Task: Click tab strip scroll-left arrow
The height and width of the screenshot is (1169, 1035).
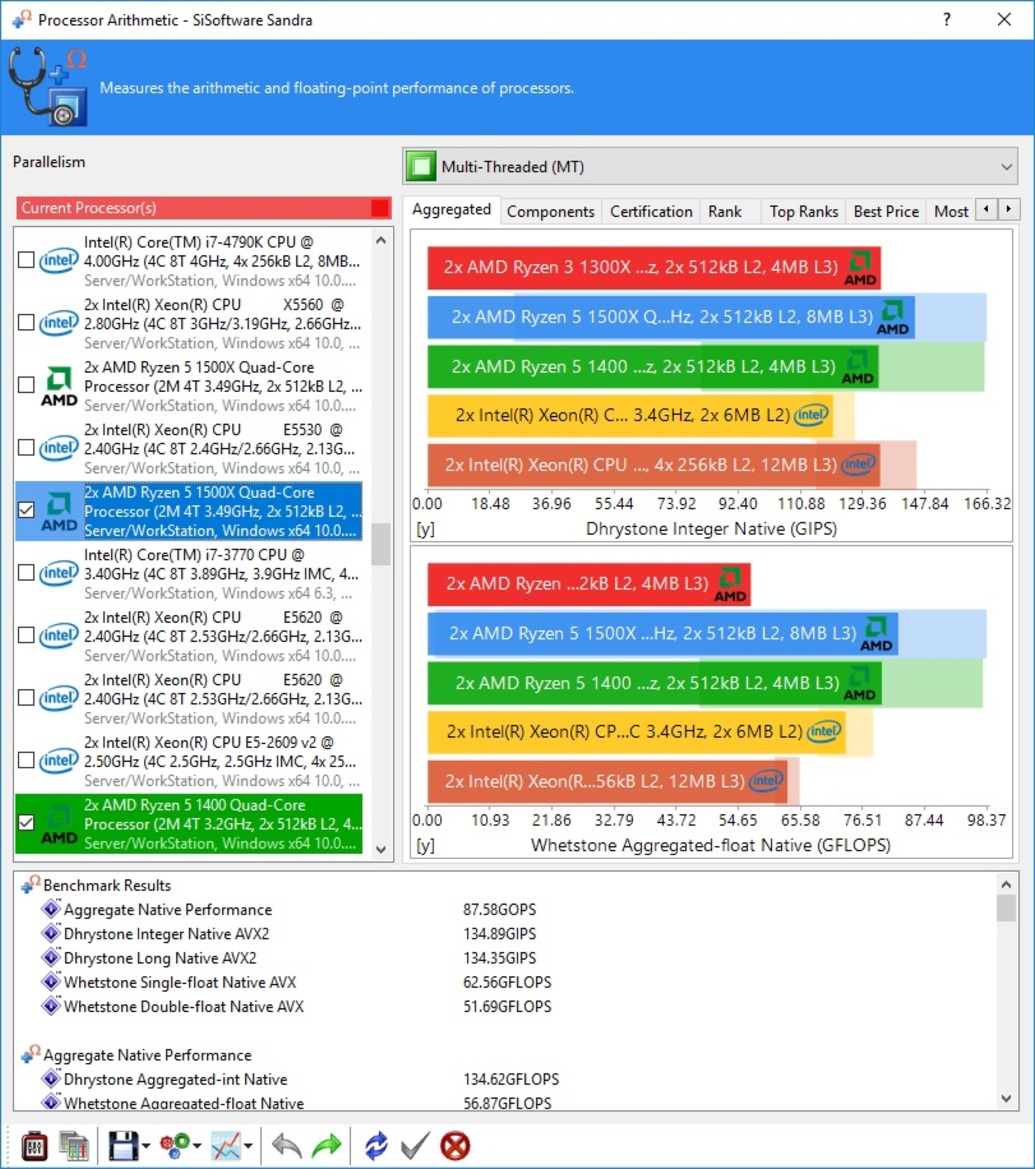Action: coord(987,209)
